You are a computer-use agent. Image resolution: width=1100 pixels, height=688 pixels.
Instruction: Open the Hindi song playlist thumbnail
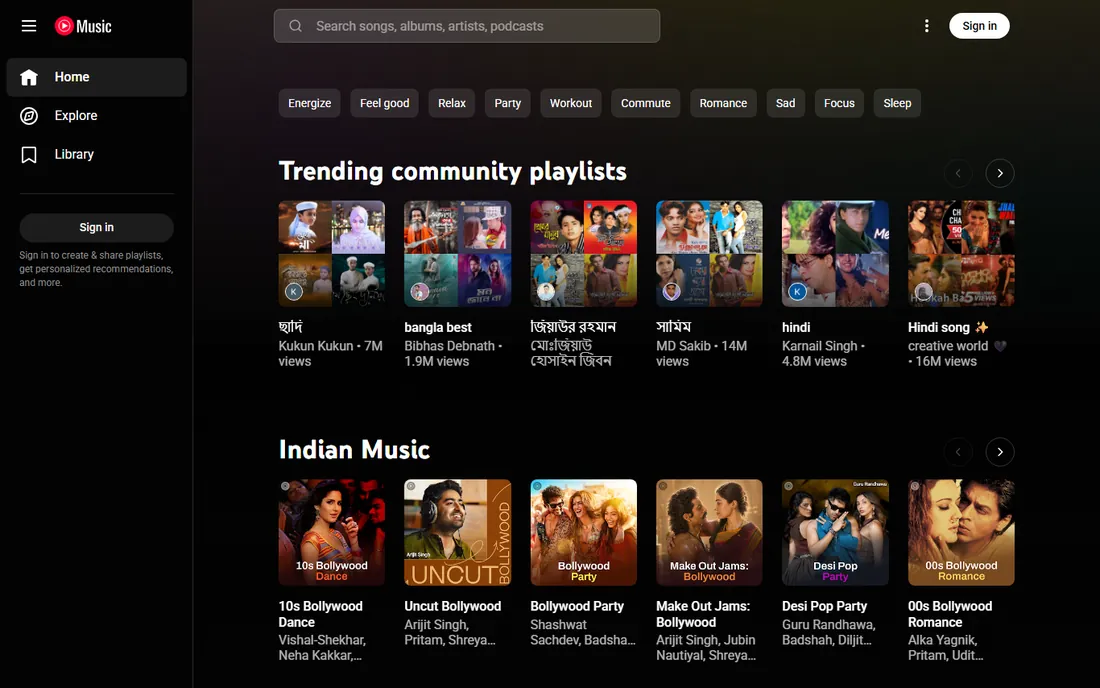point(961,254)
